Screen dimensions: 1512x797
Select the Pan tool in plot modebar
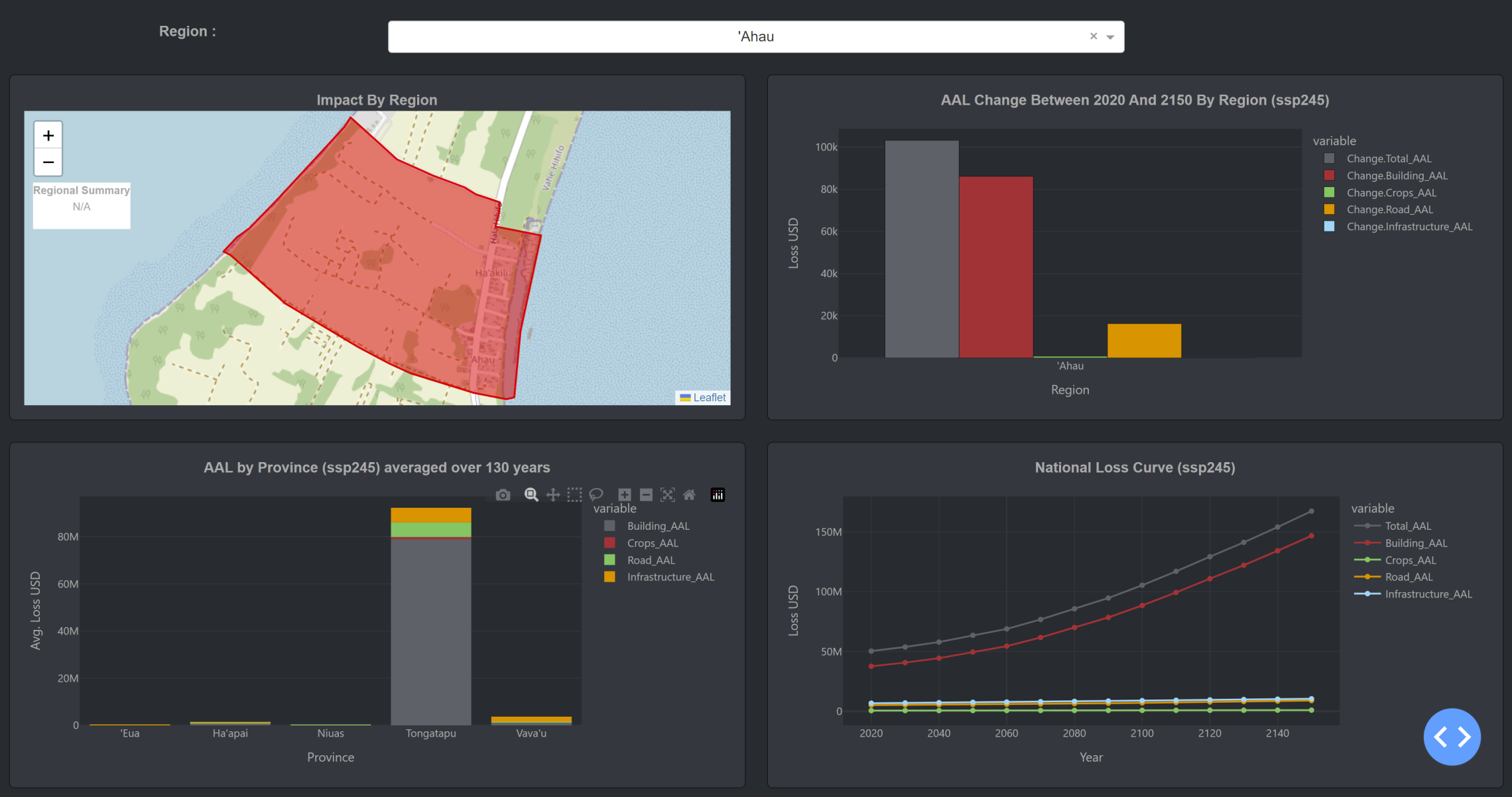553,495
